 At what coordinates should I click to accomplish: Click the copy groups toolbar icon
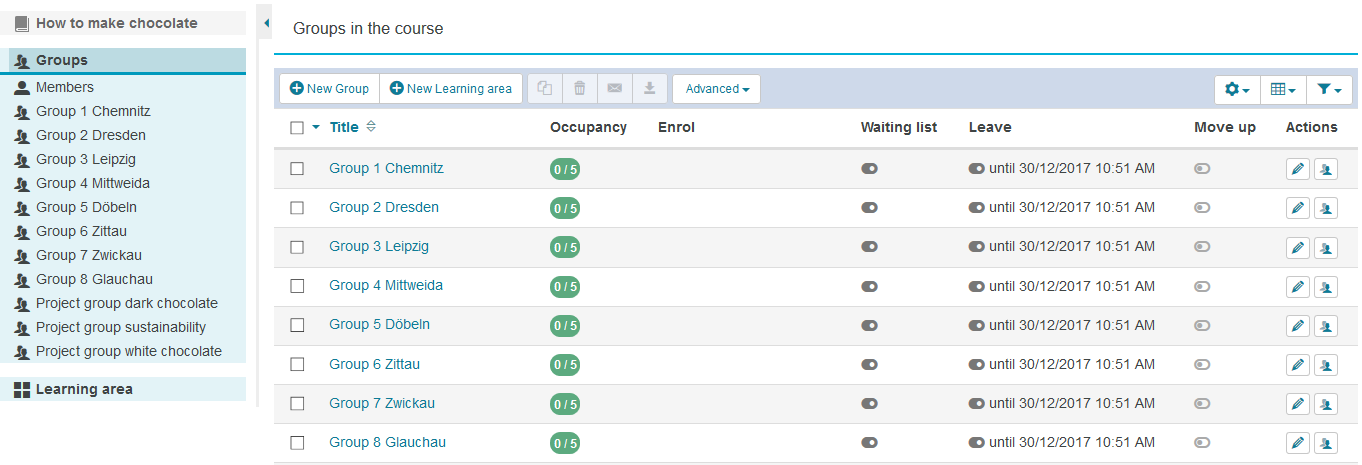(545, 89)
